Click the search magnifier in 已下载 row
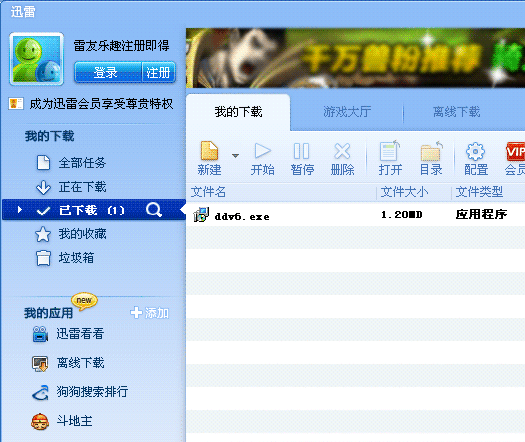The height and width of the screenshot is (442, 525). [154, 210]
